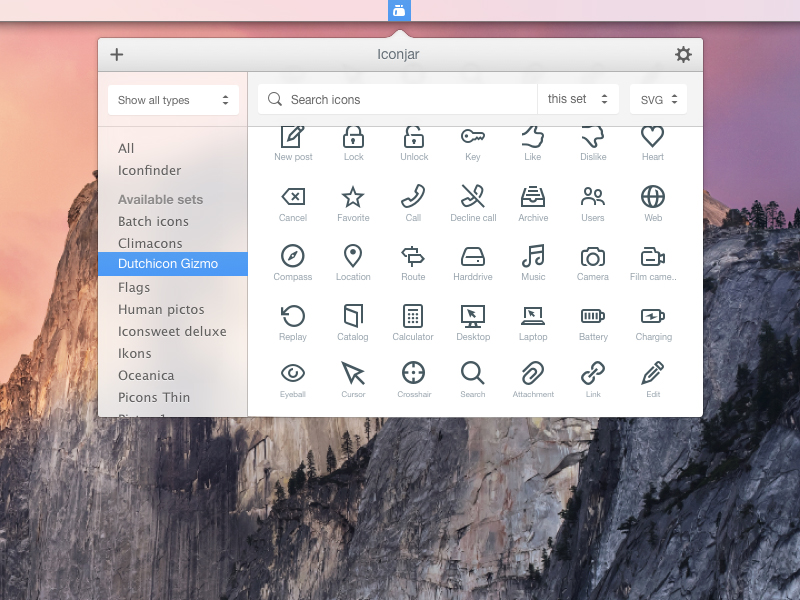
Task: Select the Route signpost icon
Action: tap(413, 257)
